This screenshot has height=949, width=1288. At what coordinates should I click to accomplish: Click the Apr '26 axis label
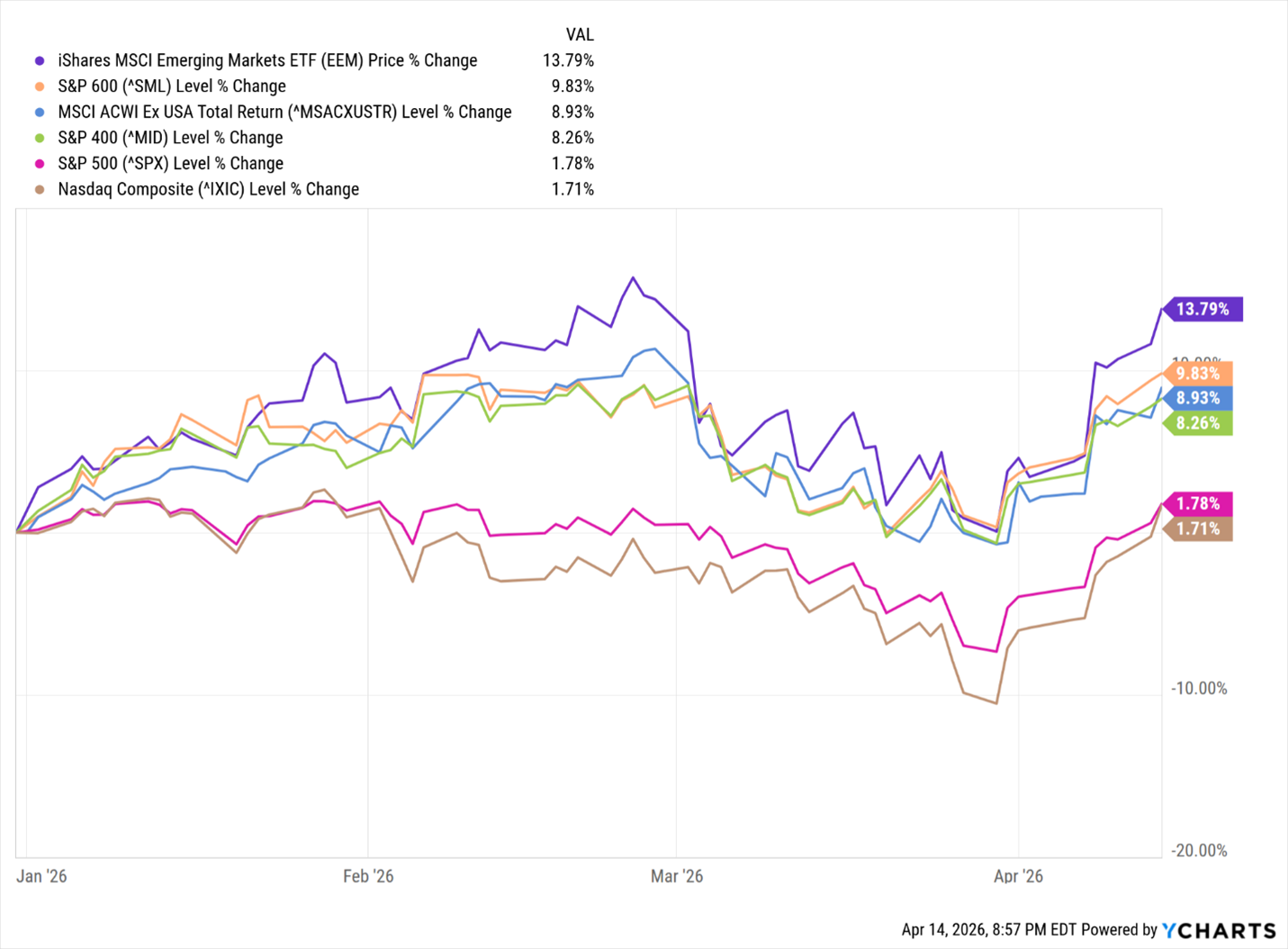click(1018, 876)
